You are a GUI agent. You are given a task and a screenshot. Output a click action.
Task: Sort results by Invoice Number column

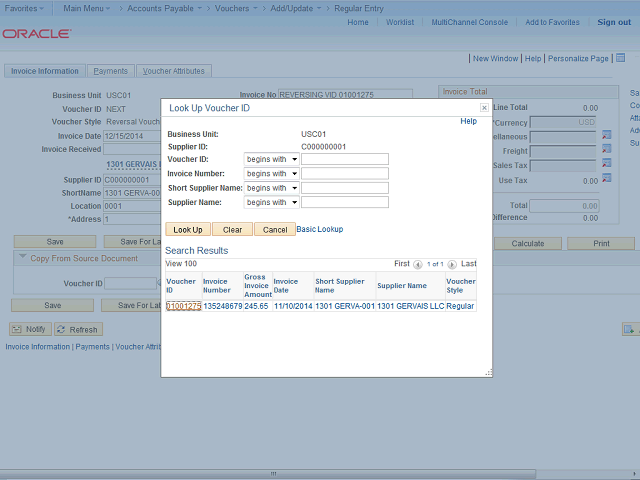pyautogui.click(x=216, y=286)
